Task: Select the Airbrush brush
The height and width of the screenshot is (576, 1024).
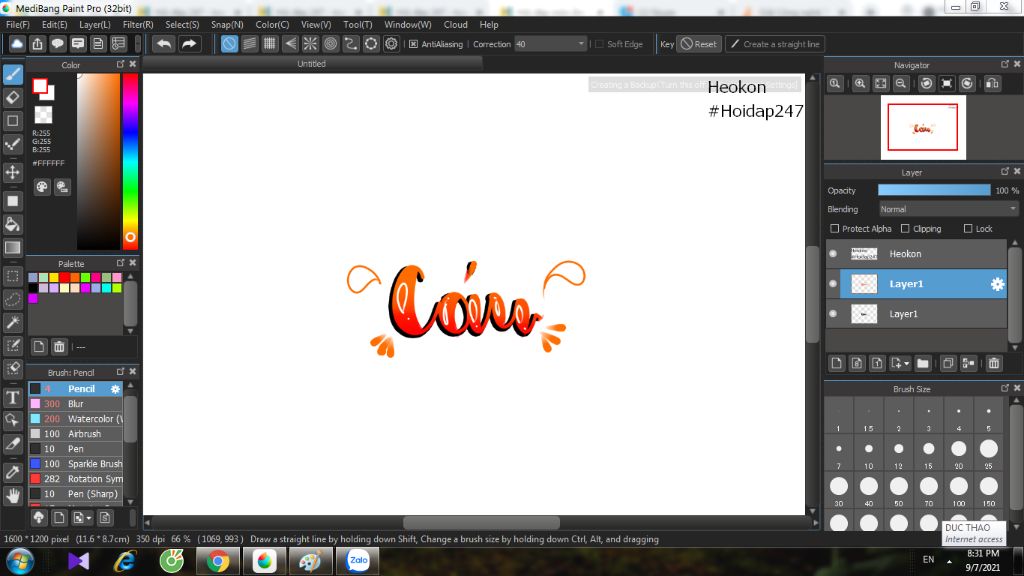Action: pyautogui.click(x=75, y=434)
